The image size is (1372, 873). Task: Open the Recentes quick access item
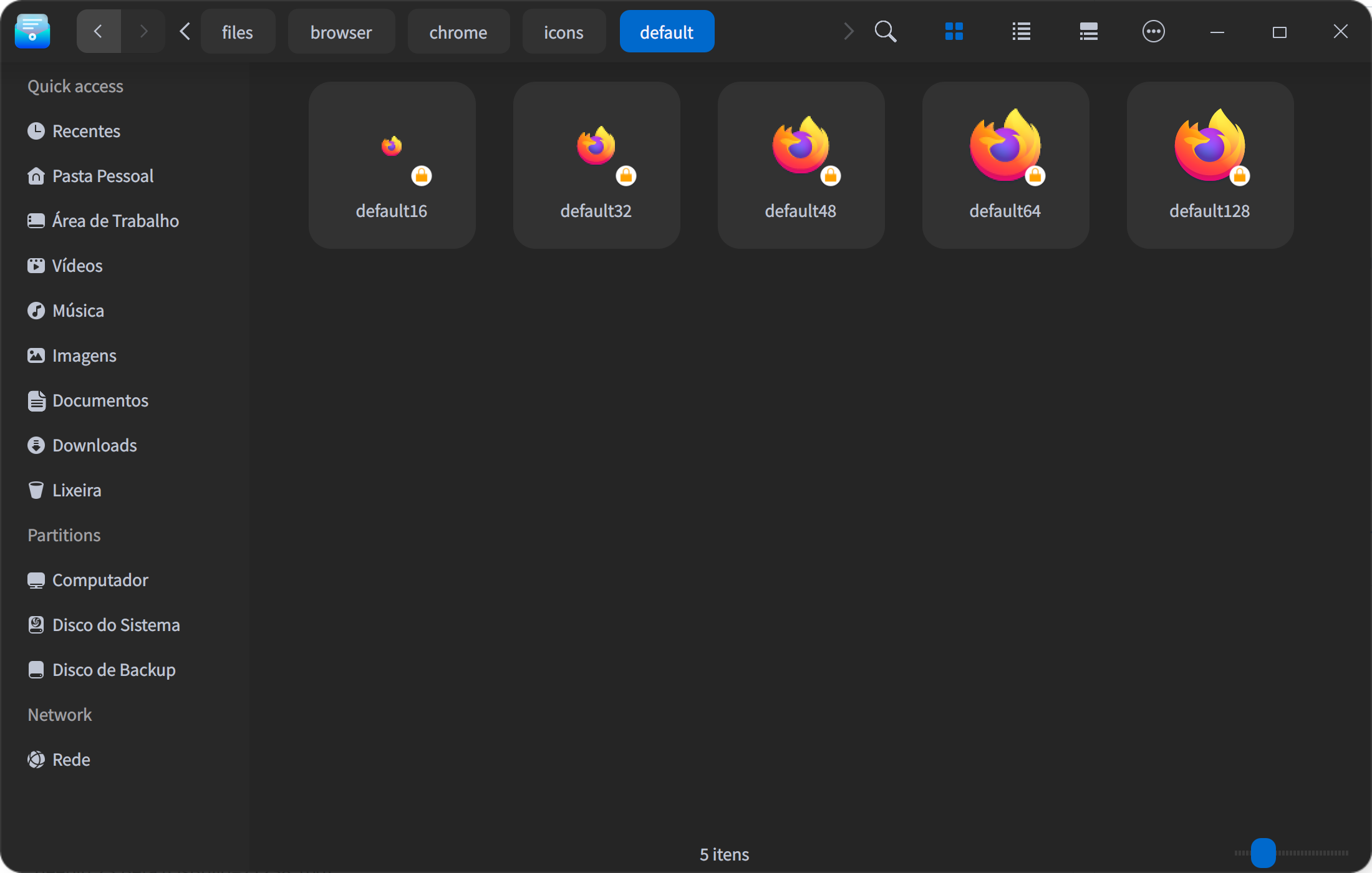pyautogui.click(x=85, y=131)
